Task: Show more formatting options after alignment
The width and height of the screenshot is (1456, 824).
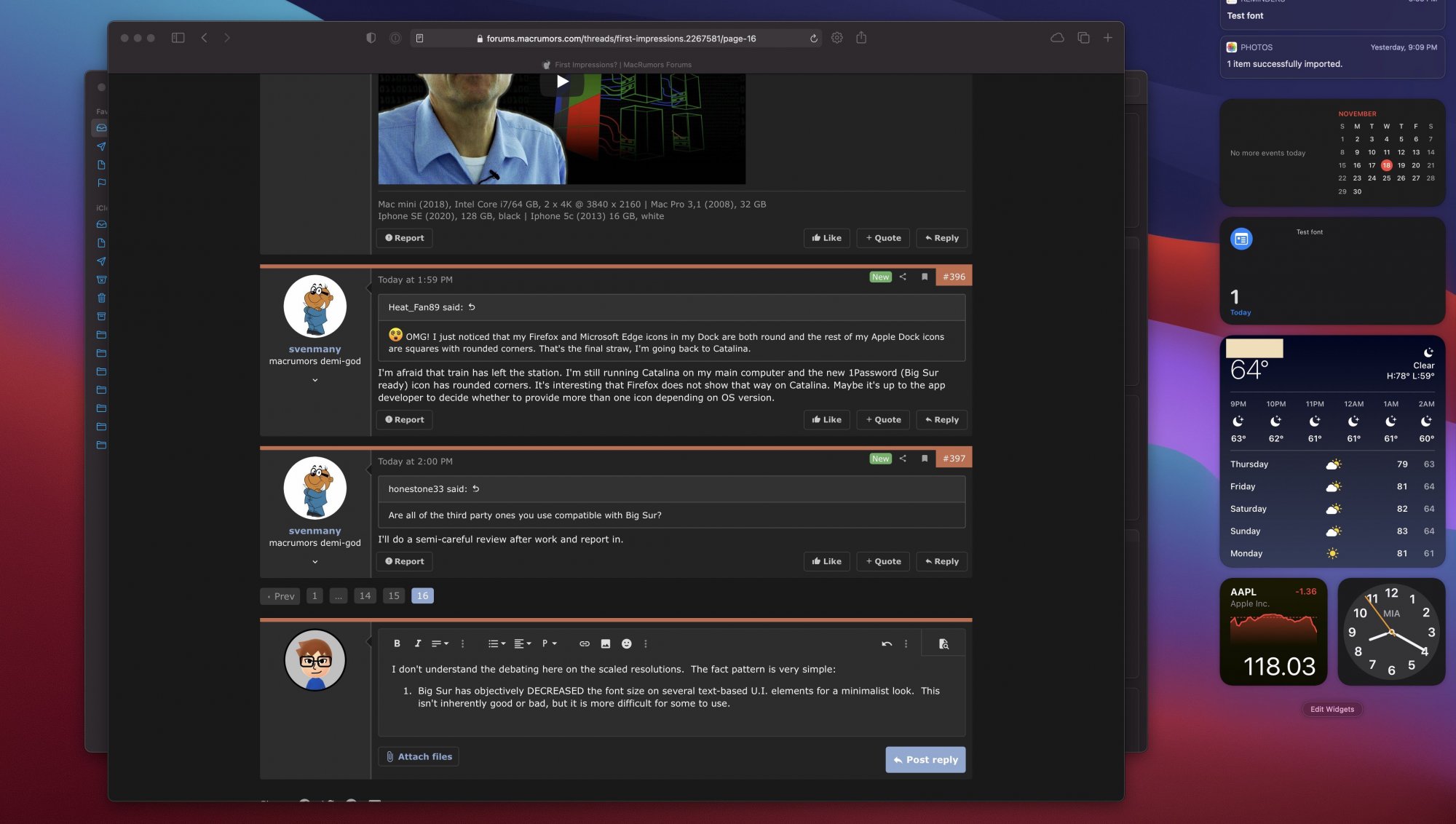Action: (x=462, y=643)
